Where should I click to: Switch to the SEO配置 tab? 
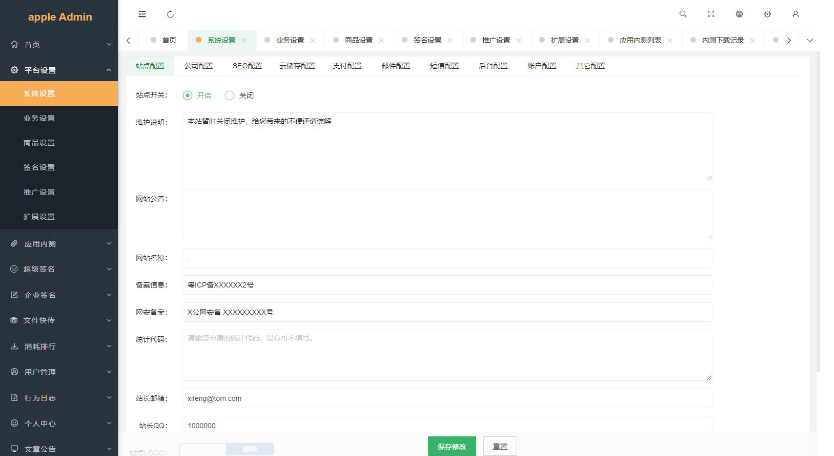pyautogui.click(x=246, y=65)
